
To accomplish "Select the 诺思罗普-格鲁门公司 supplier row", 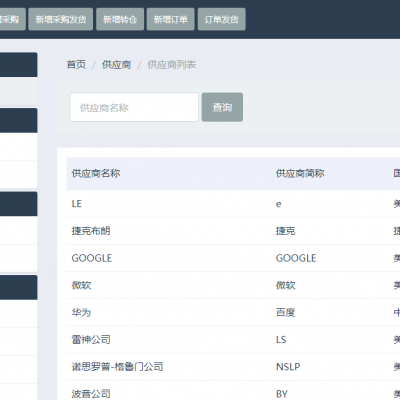I will 233,367.
